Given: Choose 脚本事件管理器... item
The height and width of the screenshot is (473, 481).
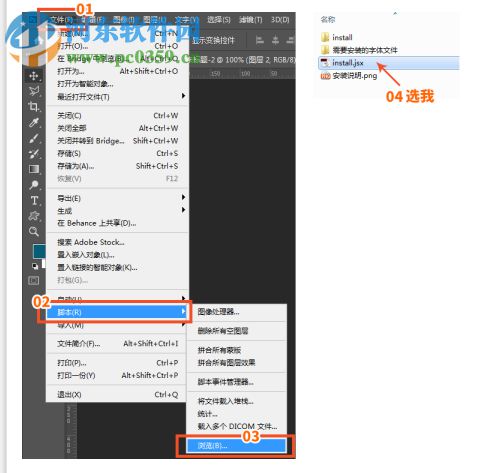Looking at the screenshot, I should tap(237, 382).
